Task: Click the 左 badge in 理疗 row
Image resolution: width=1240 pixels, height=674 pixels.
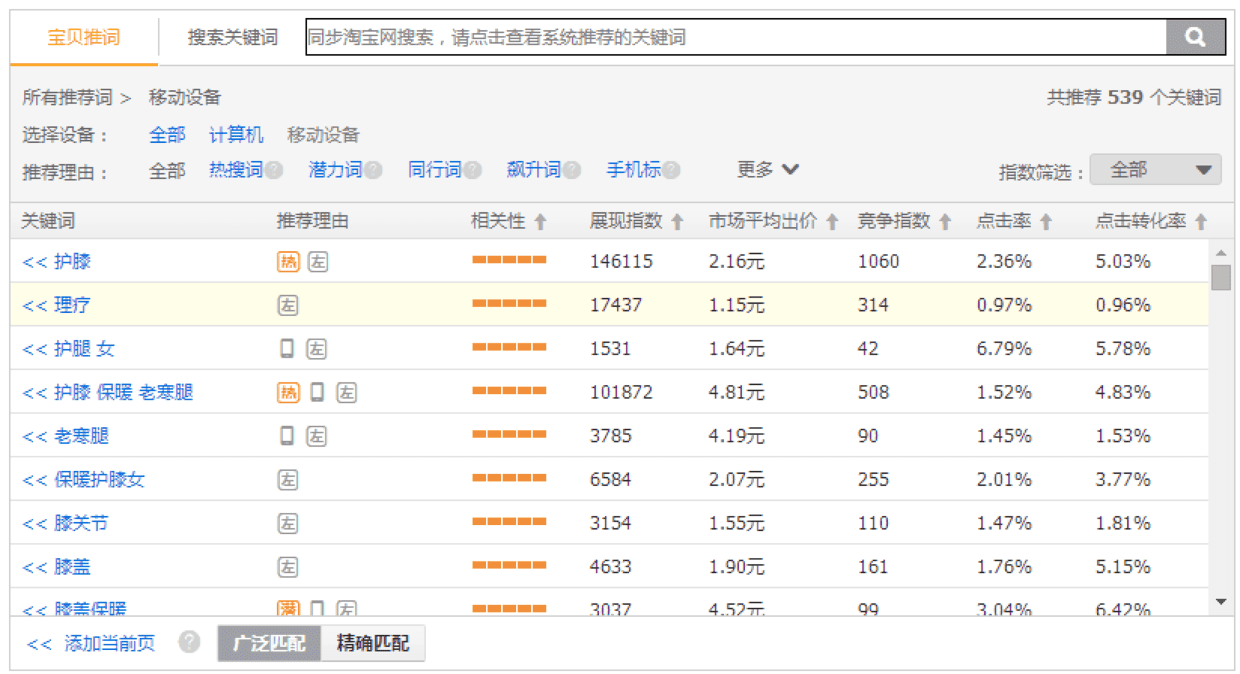Action: (x=288, y=306)
